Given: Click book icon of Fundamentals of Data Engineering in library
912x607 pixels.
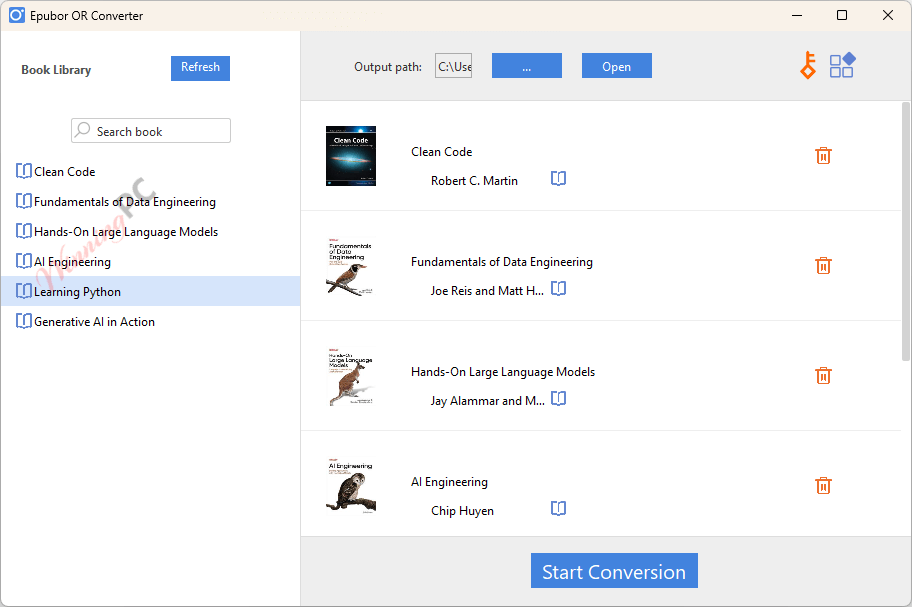Looking at the screenshot, I should pyautogui.click(x=24, y=201).
